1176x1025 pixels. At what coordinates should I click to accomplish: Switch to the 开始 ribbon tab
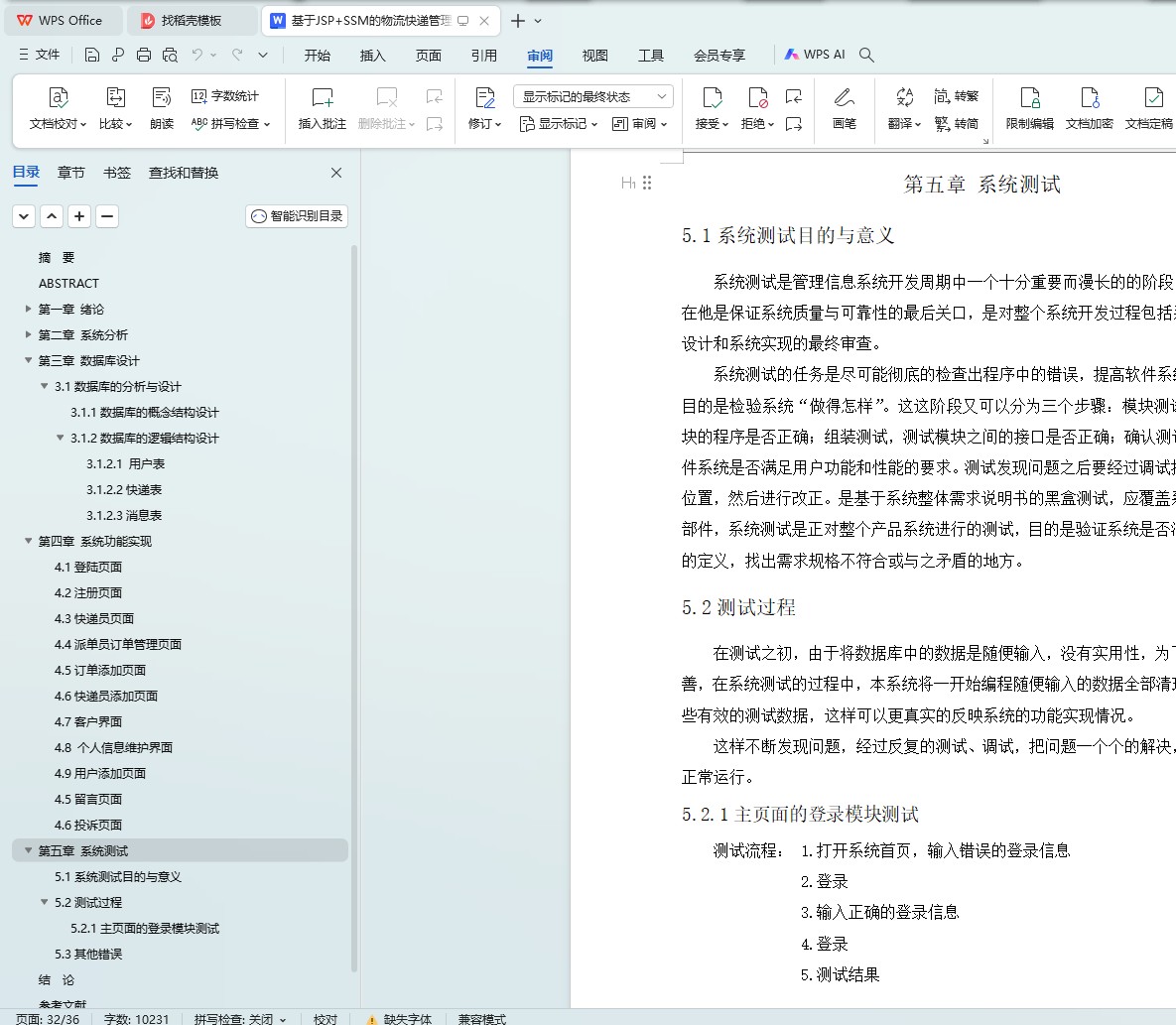pyautogui.click(x=318, y=56)
